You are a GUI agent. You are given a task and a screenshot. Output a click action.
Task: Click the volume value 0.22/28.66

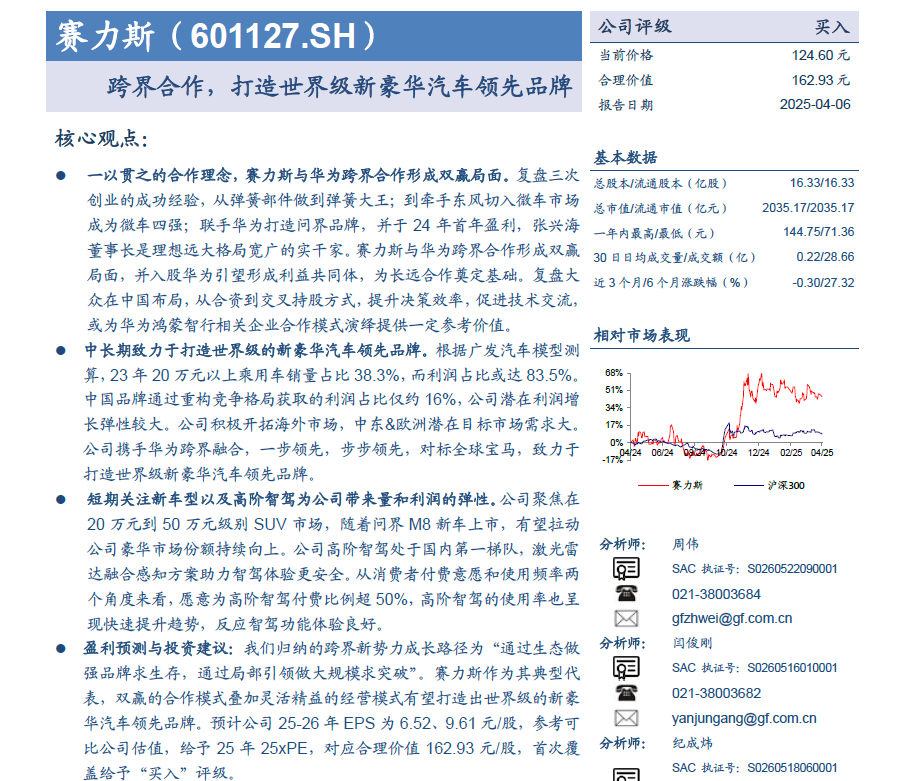point(825,257)
